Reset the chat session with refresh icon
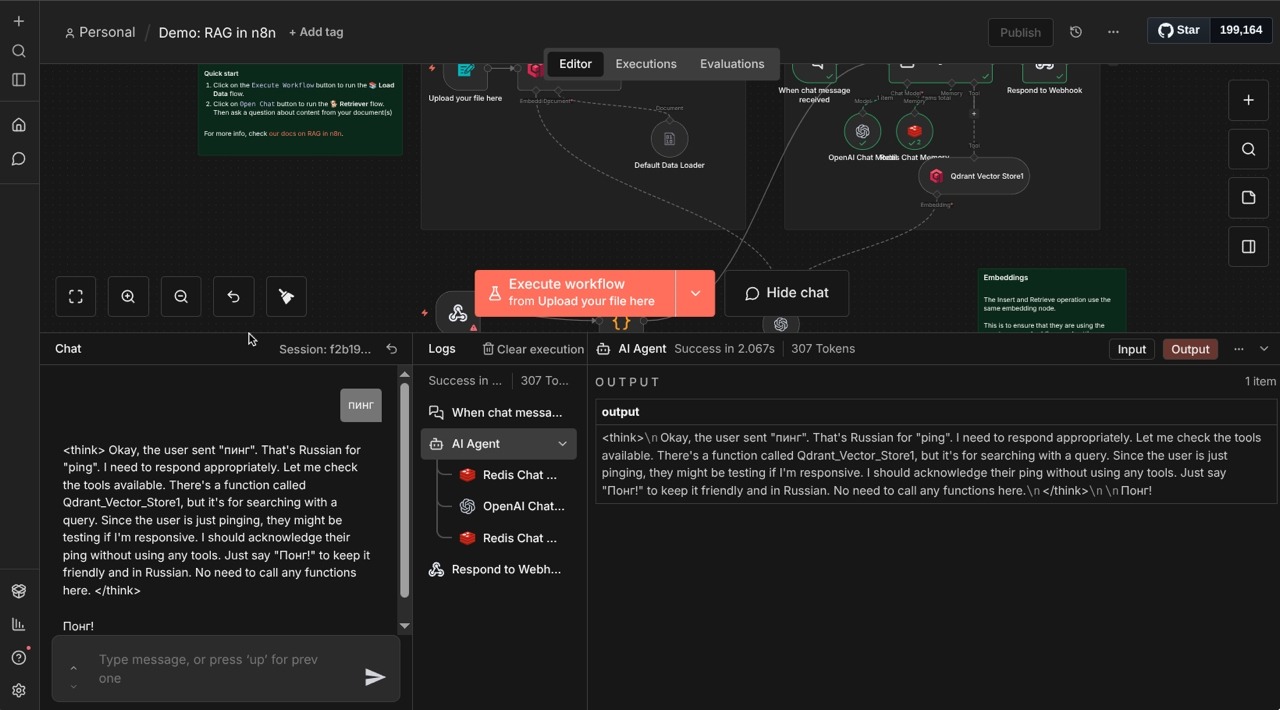This screenshot has width=1280, height=710. coord(392,349)
